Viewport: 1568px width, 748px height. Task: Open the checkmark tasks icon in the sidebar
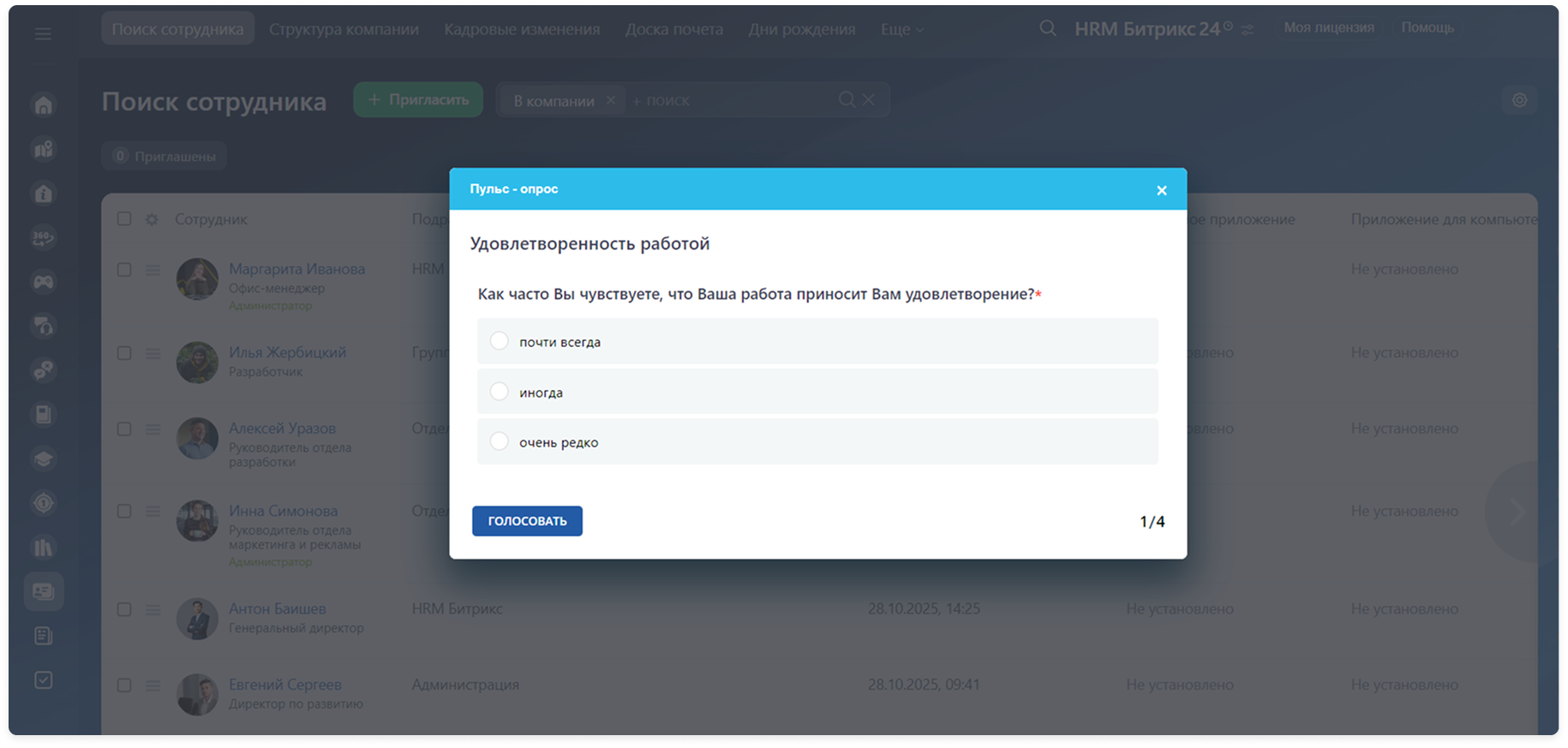(44, 680)
